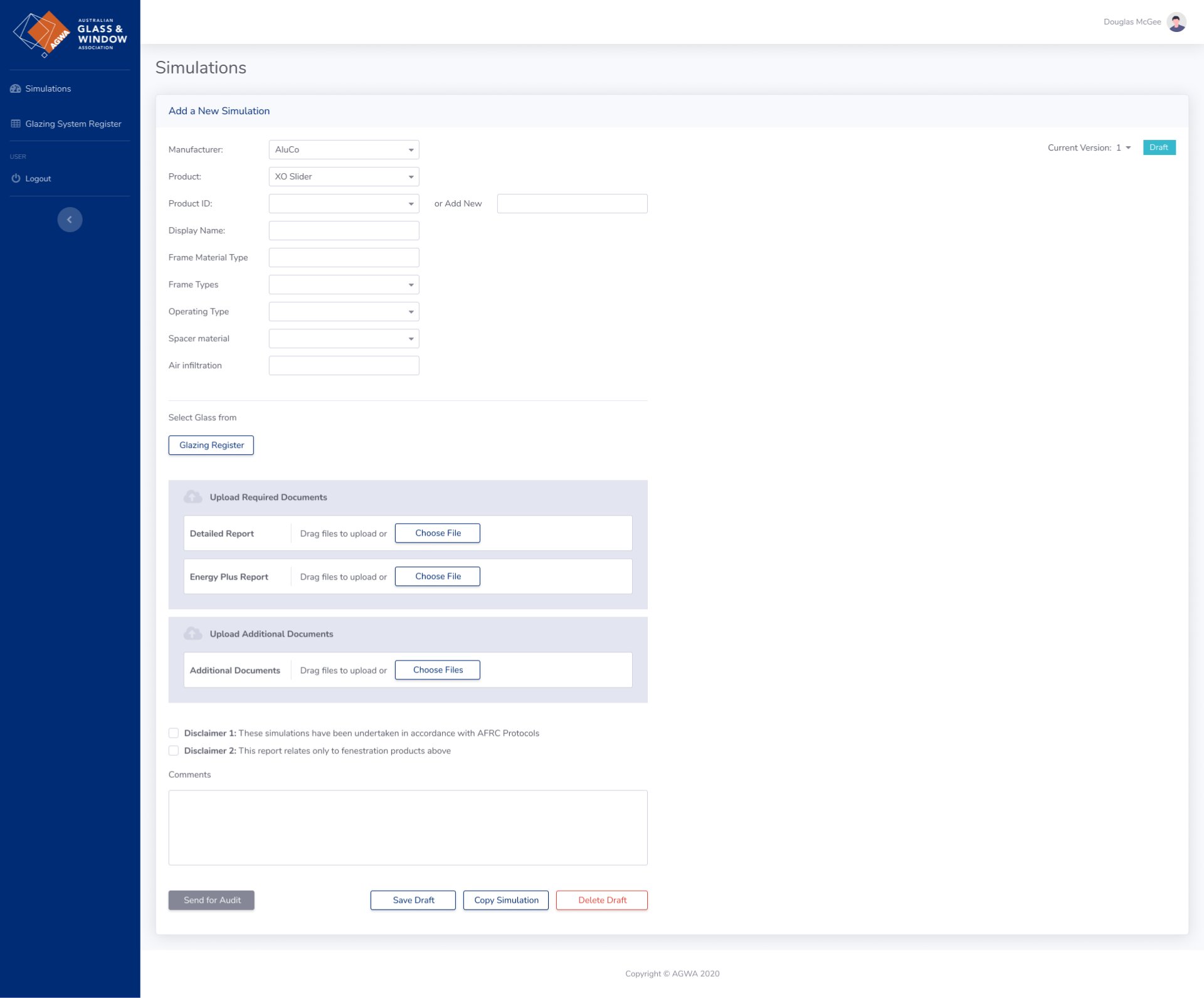1204x998 pixels.
Task: Open the Manufacturer dropdown showing AluCo
Action: pyautogui.click(x=344, y=150)
